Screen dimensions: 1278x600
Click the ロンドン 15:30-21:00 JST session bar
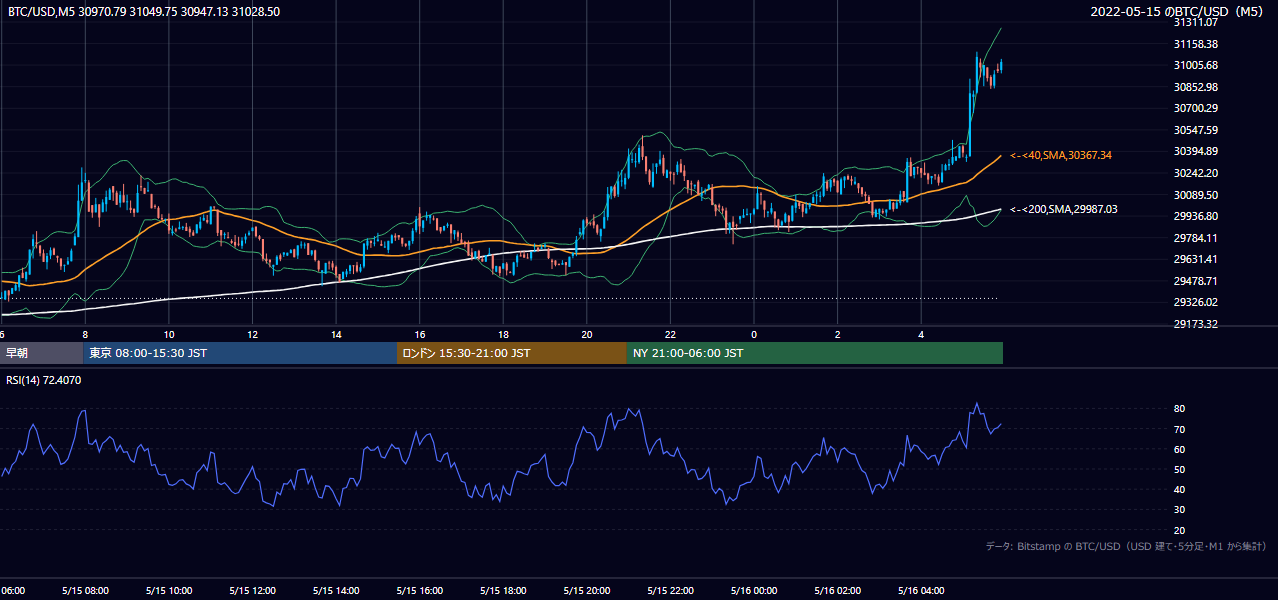pos(512,353)
